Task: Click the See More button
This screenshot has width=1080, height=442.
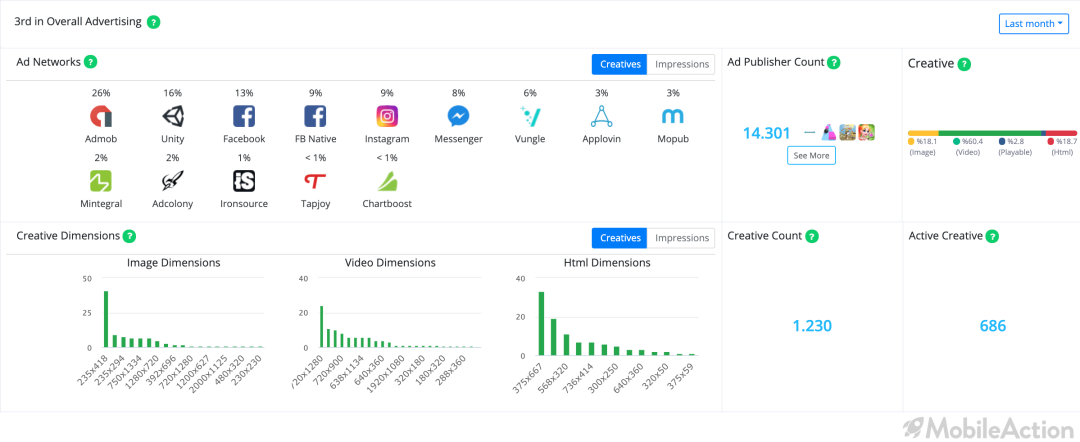Action: click(x=811, y=156)
